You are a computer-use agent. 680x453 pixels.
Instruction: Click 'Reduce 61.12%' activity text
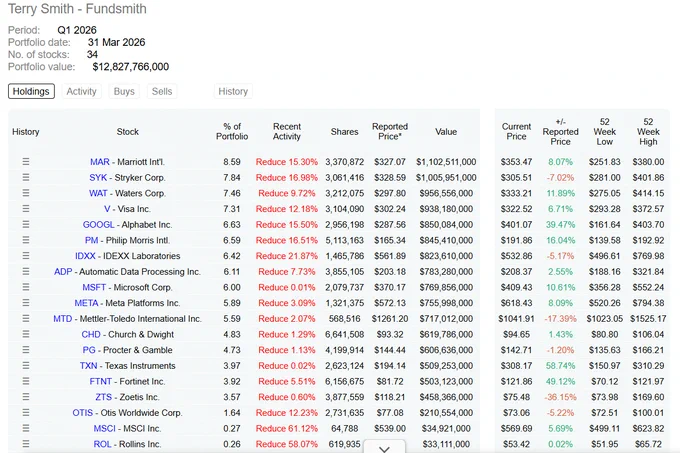point(287,428)
